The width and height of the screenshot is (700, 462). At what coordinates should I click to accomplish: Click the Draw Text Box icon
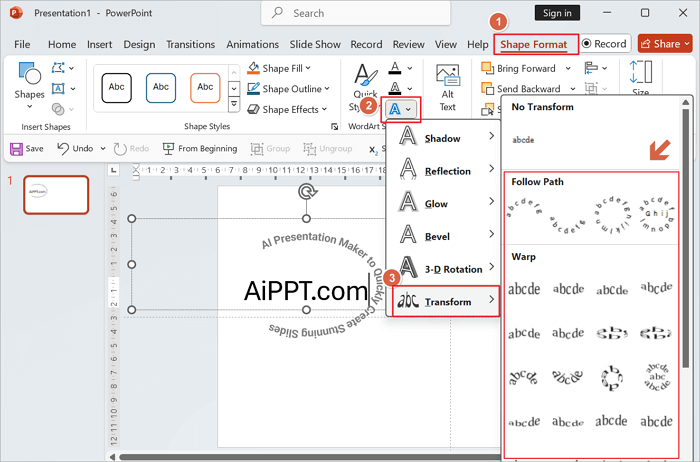tap(58, 88)
